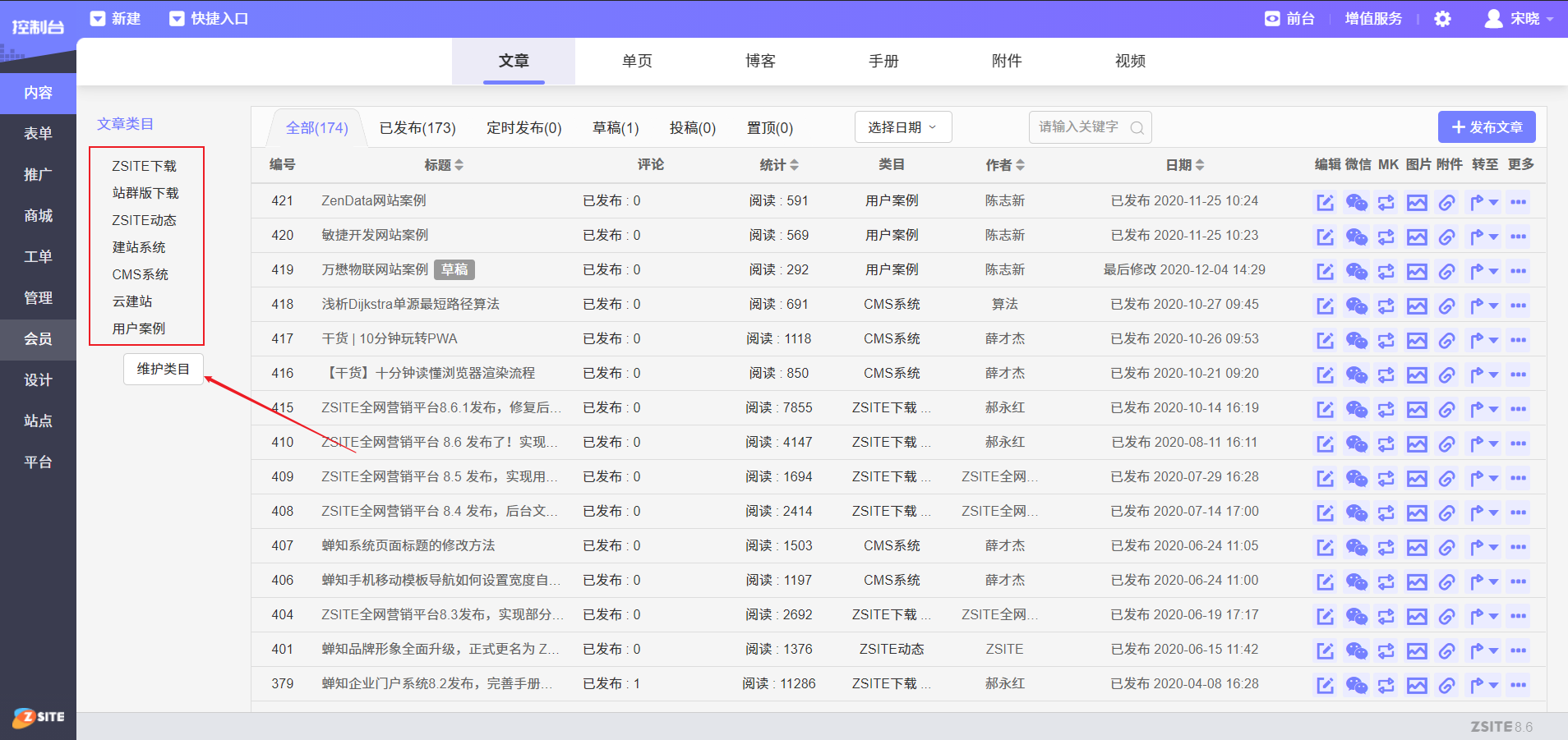Sort the list by 日期 column
1568x740 pixels.
coord(1184,165)
